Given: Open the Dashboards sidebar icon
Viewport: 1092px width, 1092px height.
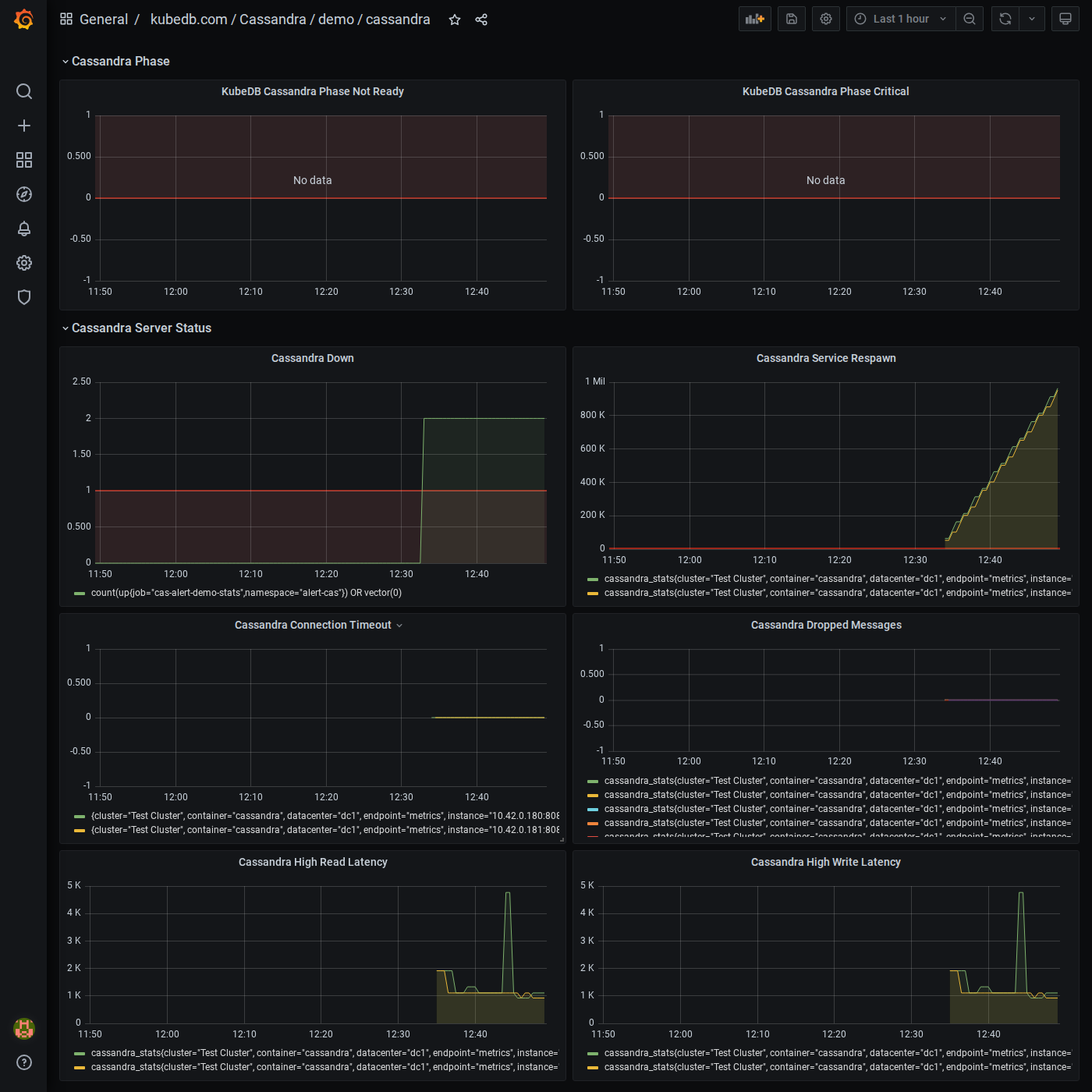Looking at the screenshot, I should pos(24,160).
